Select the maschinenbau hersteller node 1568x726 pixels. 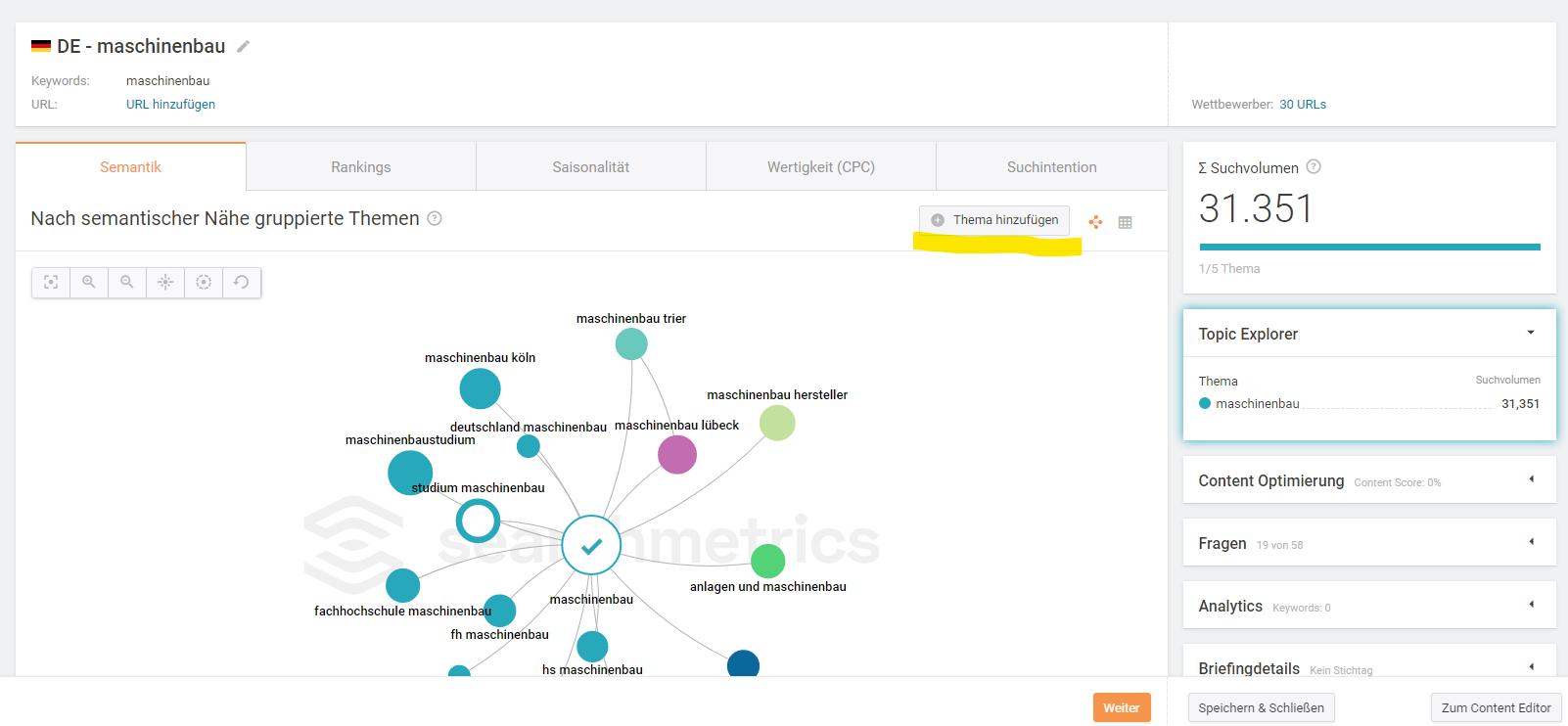pos(777,423)
